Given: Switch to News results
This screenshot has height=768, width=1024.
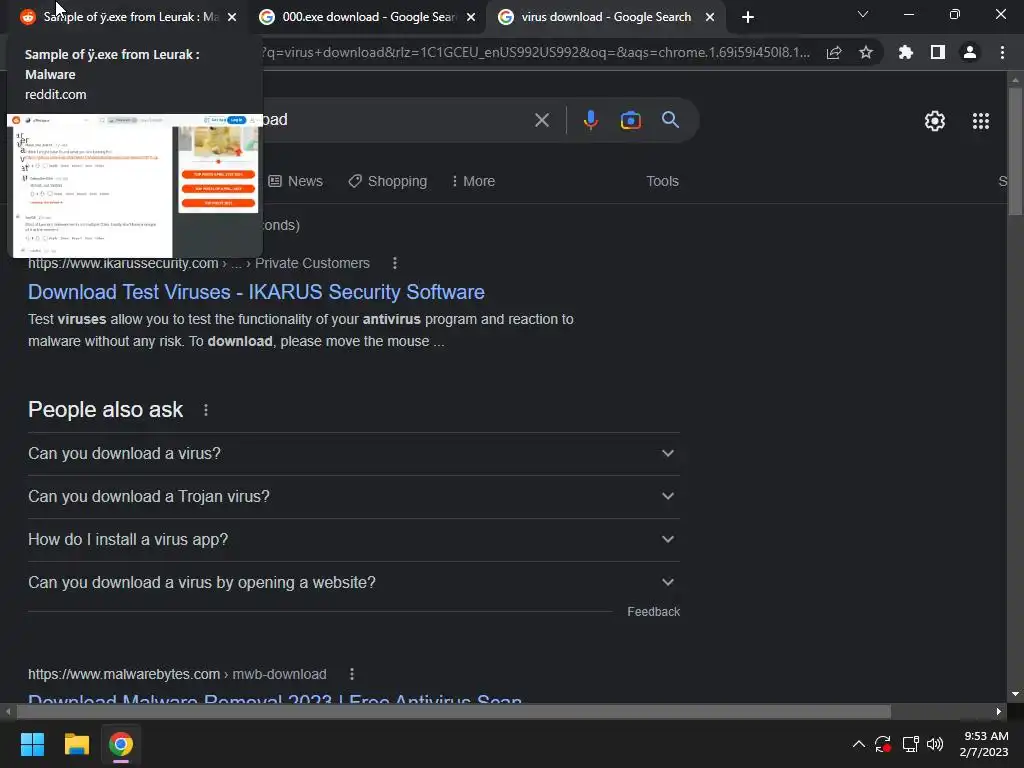Looking at the screenshot, I should click(296, 181).
